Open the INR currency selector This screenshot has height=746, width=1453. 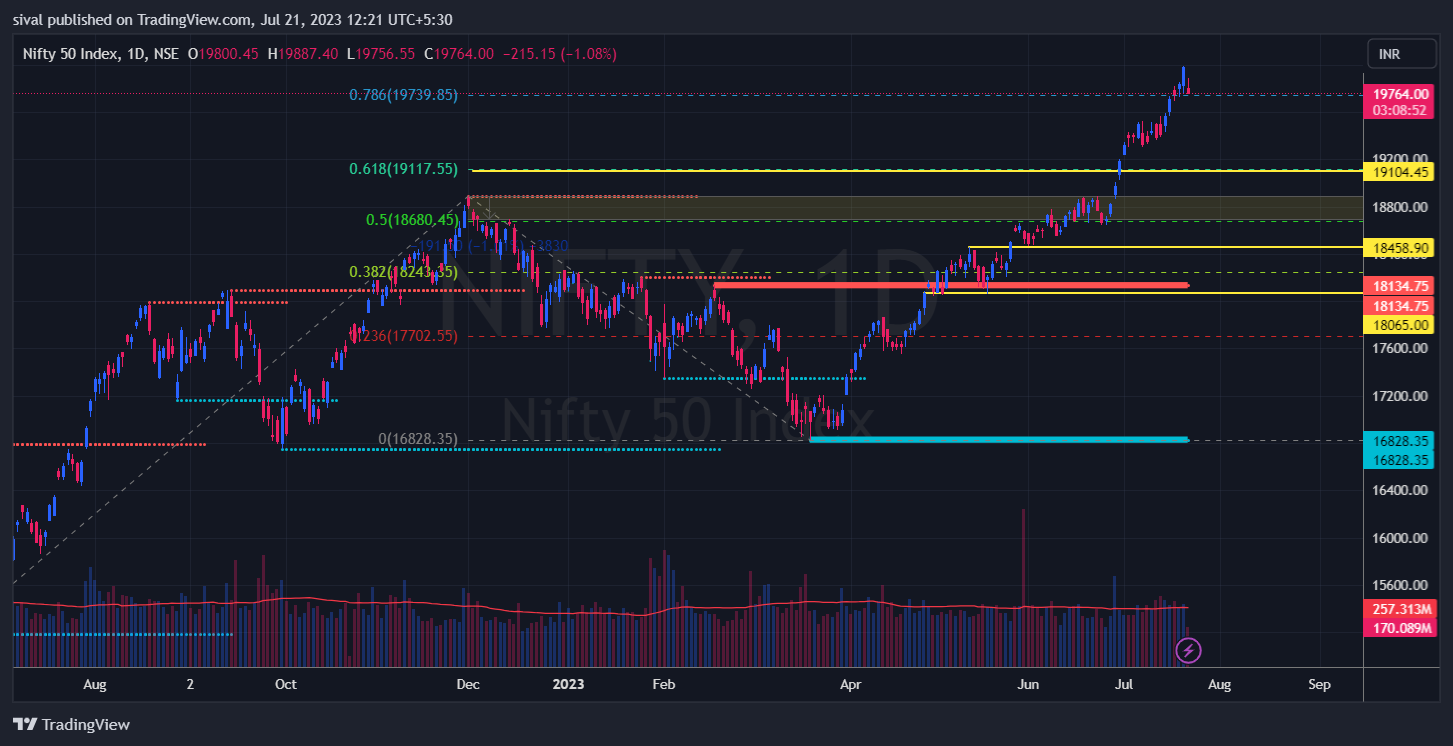pyautogui.click(x=1400, y=53)
